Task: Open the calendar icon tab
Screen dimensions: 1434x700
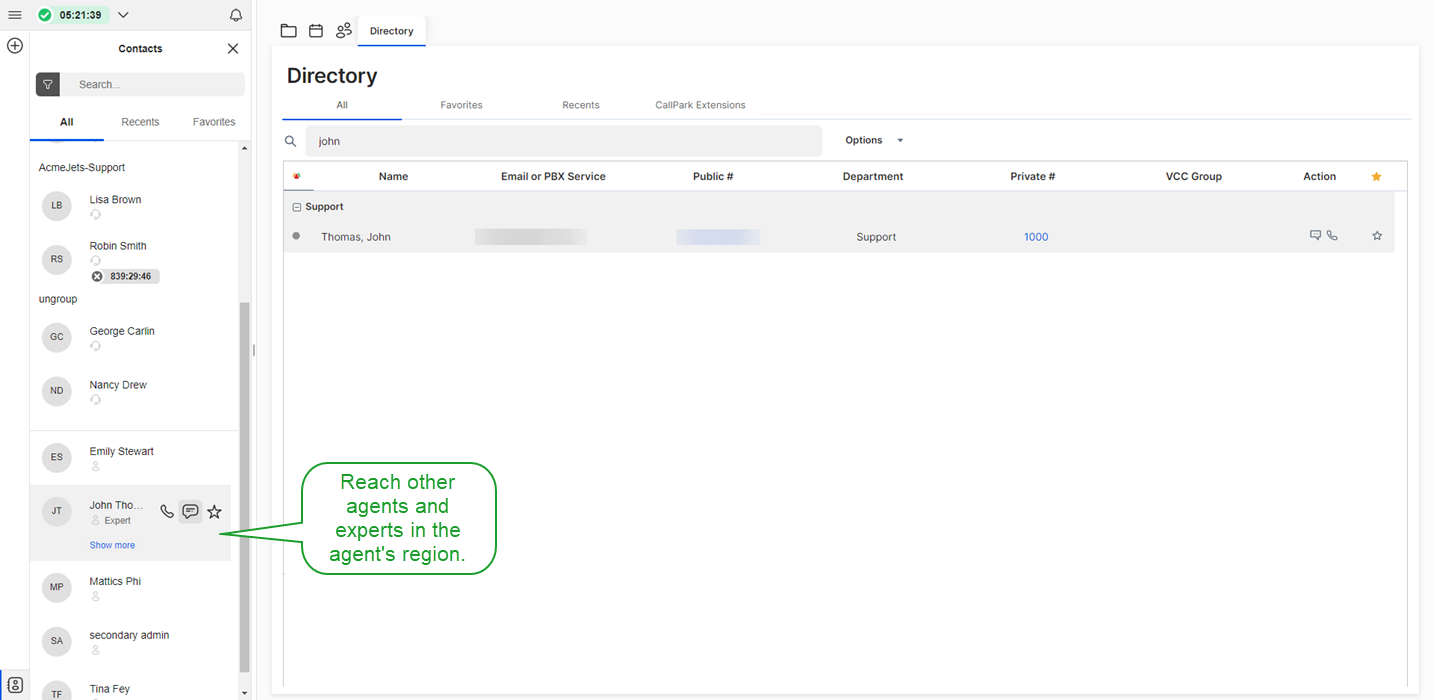Action: click(x=316, y=31)
